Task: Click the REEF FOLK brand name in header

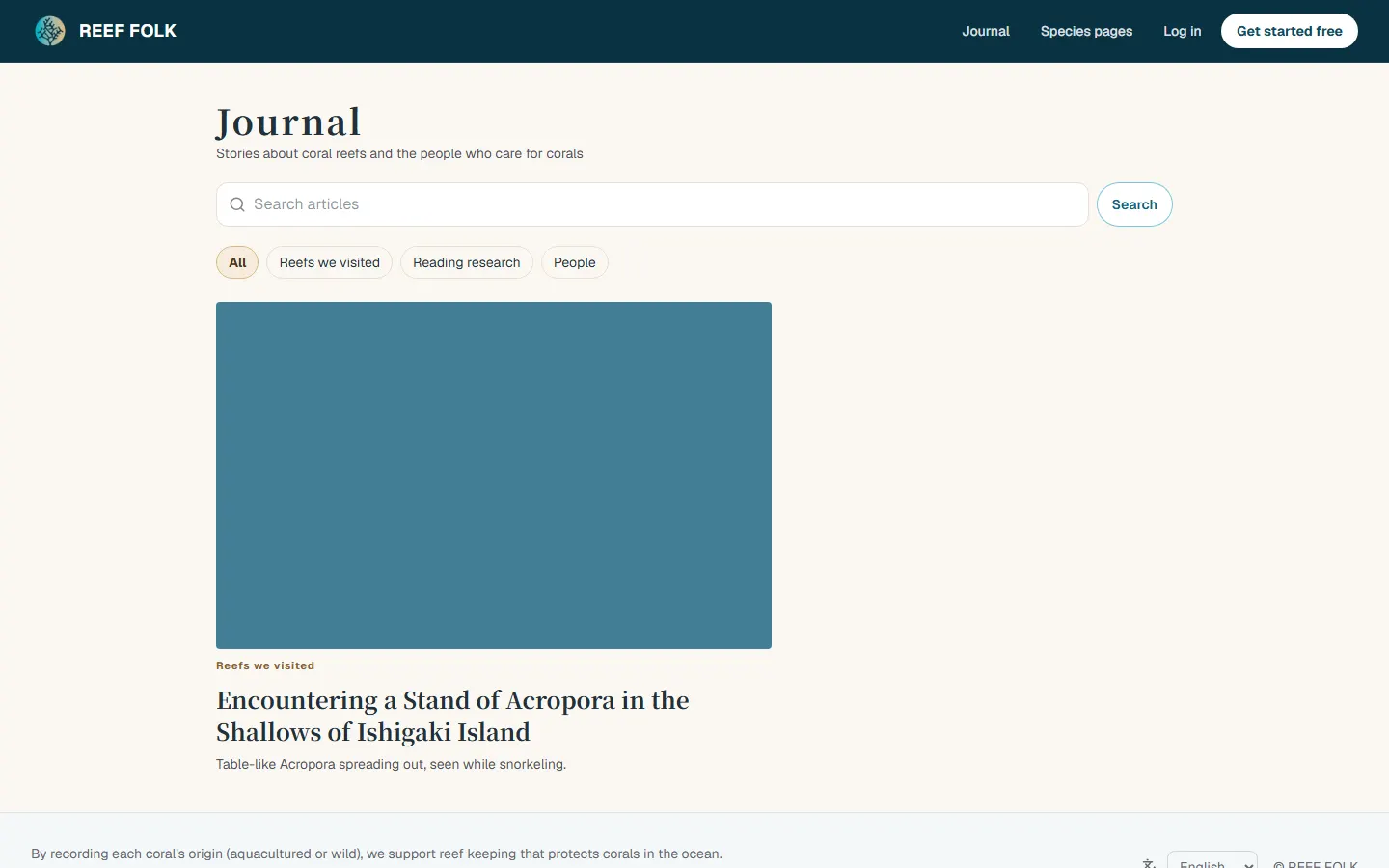Action: [x=127, y=31]
